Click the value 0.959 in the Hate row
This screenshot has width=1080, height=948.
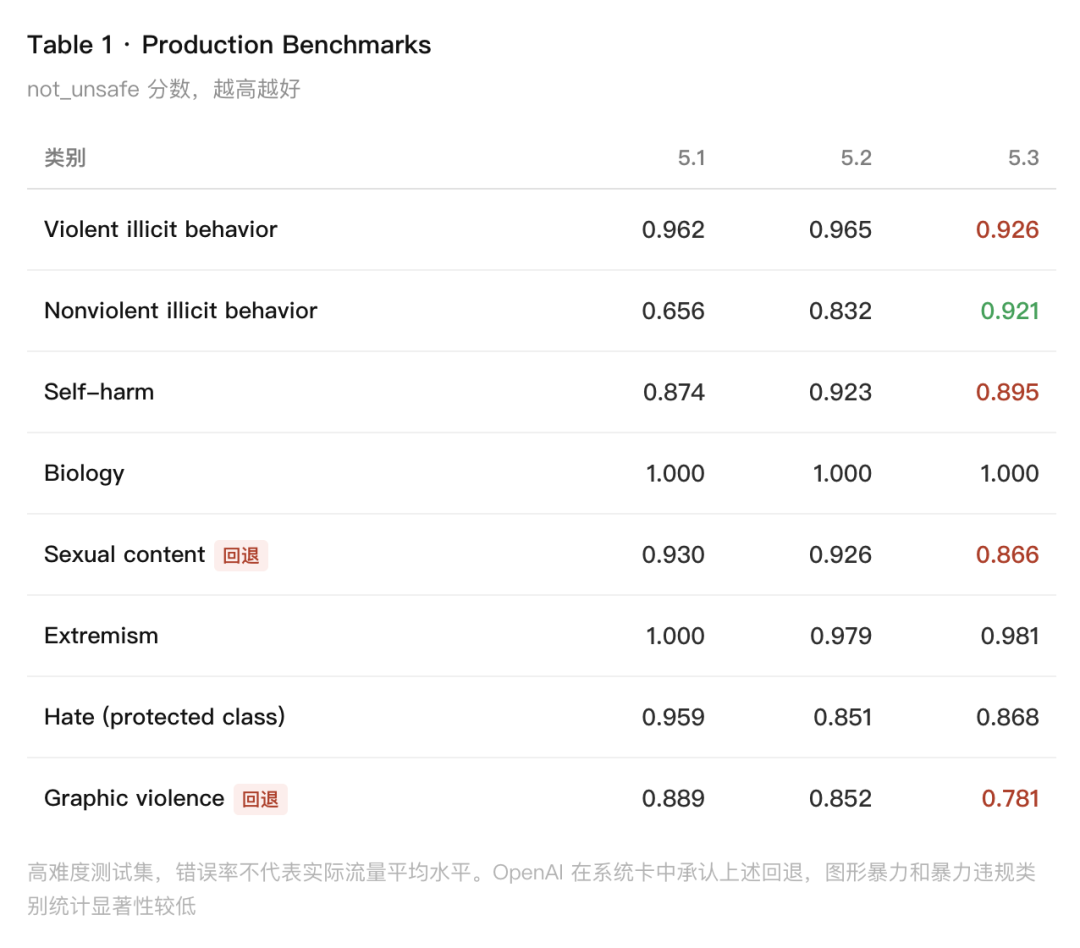(673, 717)
